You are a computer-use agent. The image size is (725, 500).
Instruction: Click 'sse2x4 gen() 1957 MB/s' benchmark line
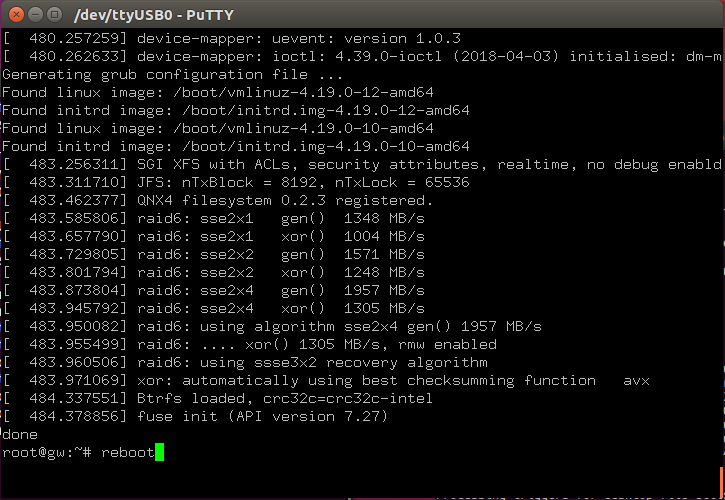tap(214, 291)
